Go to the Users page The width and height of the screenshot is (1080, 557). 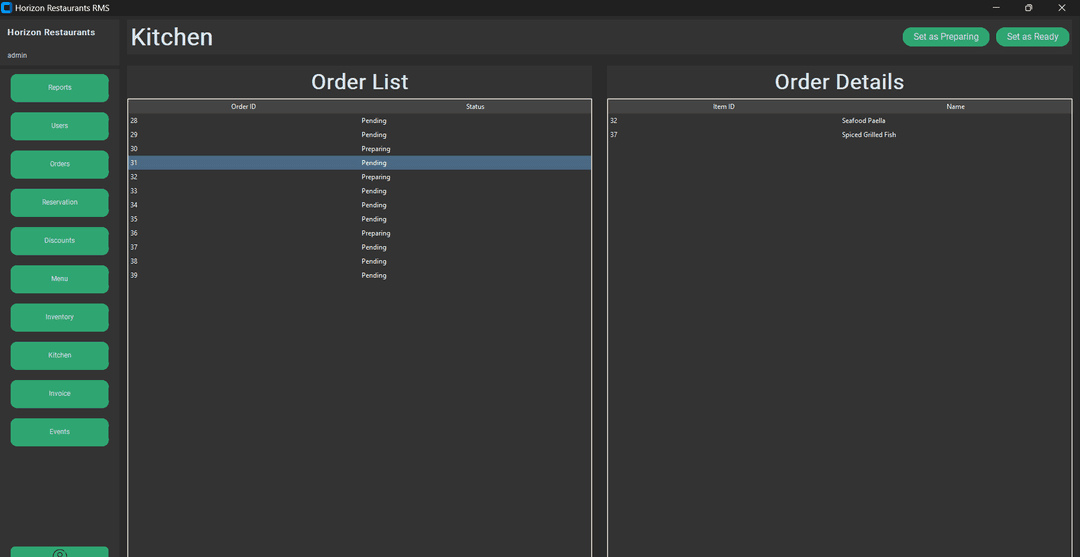click(x=59, y=126)
